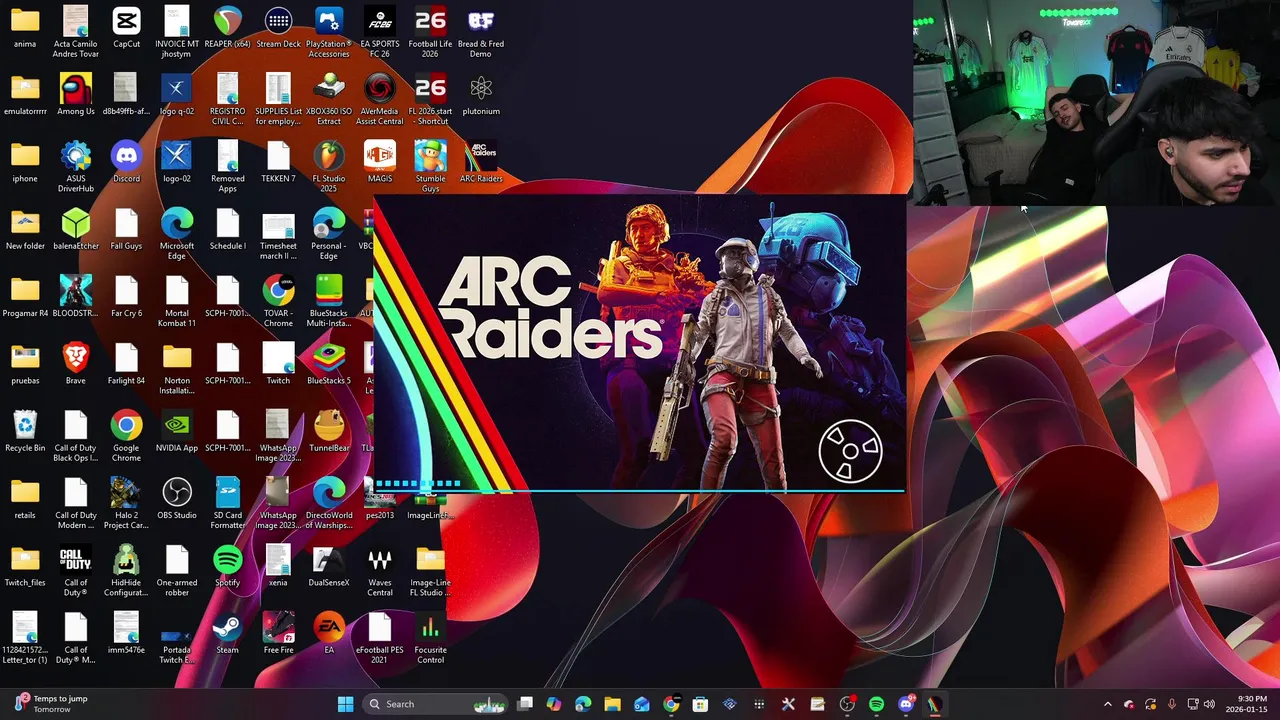
Task: Open ASUS DriverHub desktop shortcut
Action: 76,166
